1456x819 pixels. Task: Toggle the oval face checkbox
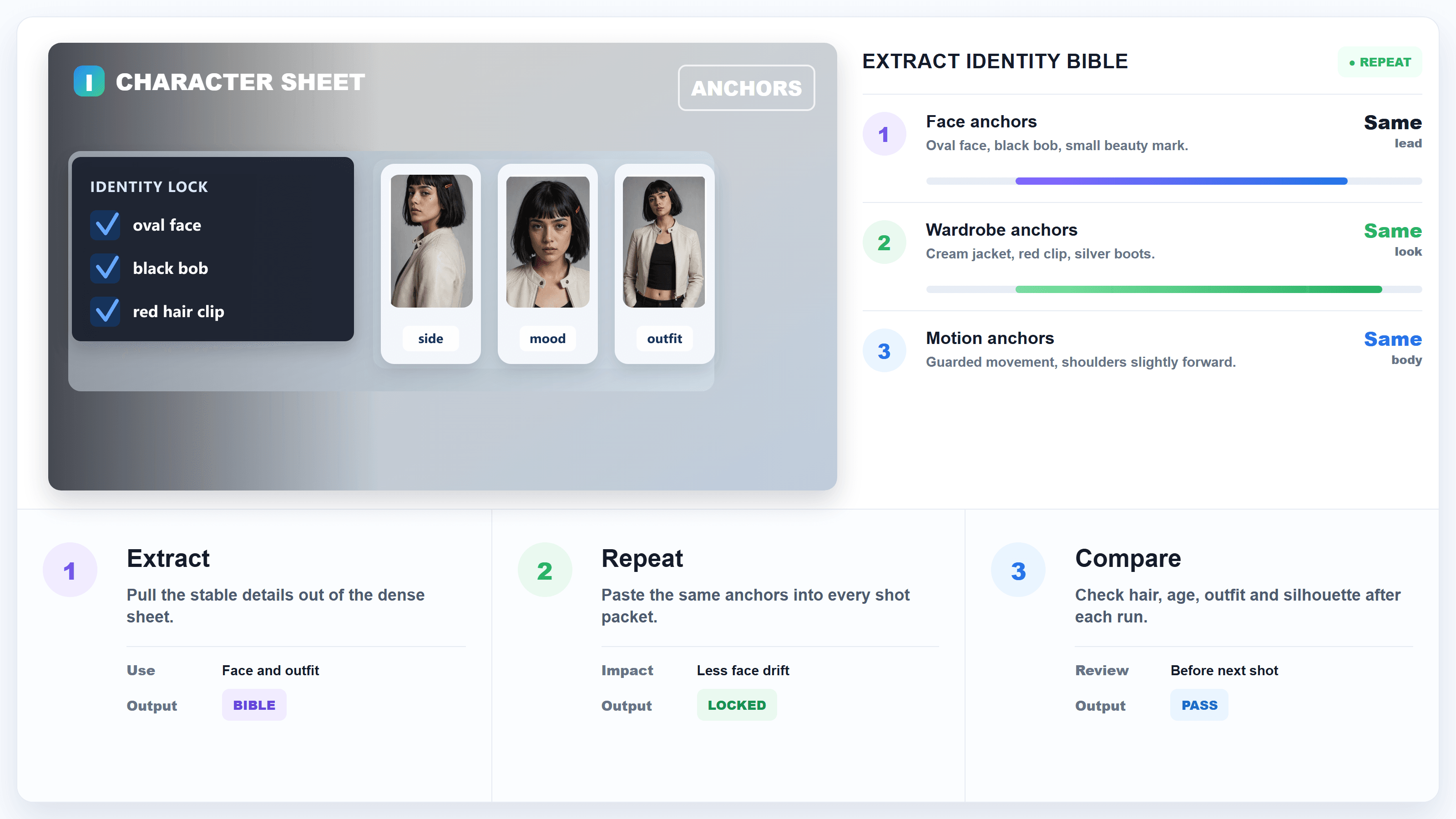[x=106, y=225]
